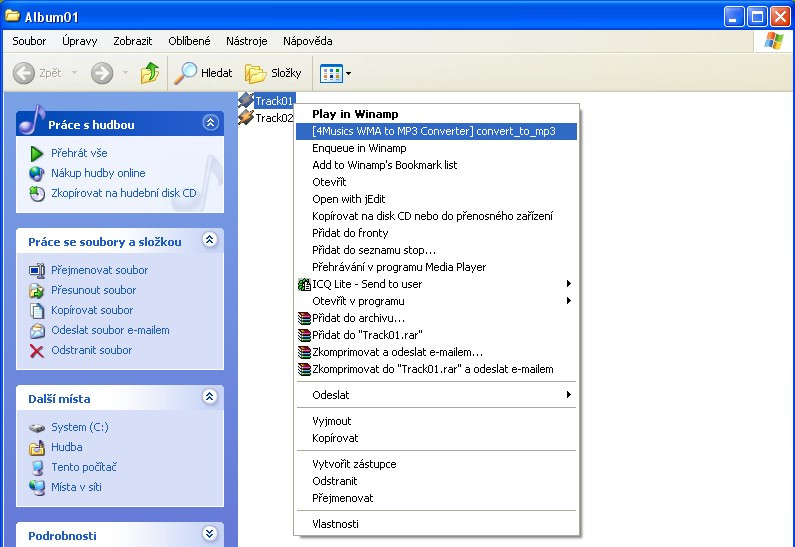Click the Tento počítač computer icon
The width and height of the screenshot is (795, 547).
(x=37, y=467)
